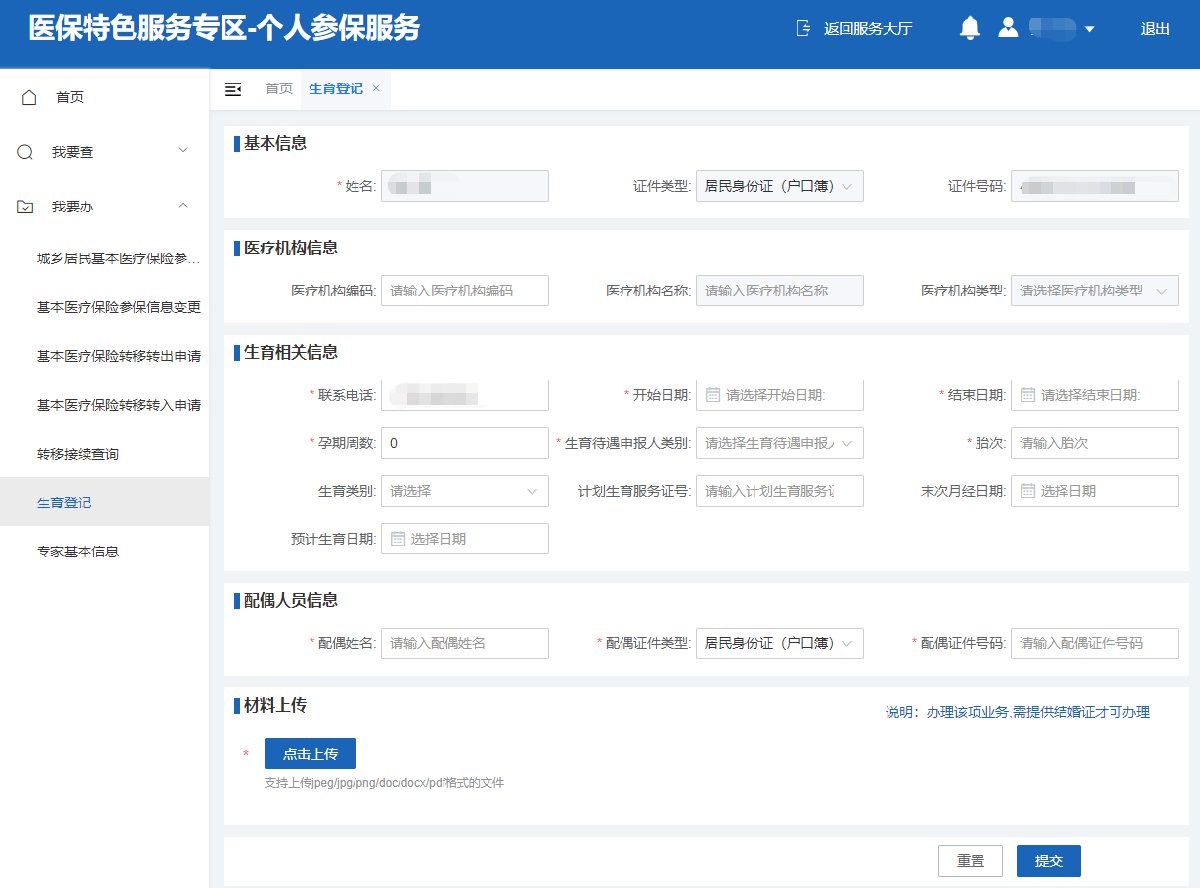Screen dimensions: 1200x888
Task: Click the 点击上传 upload button
Action: point(310,753)
